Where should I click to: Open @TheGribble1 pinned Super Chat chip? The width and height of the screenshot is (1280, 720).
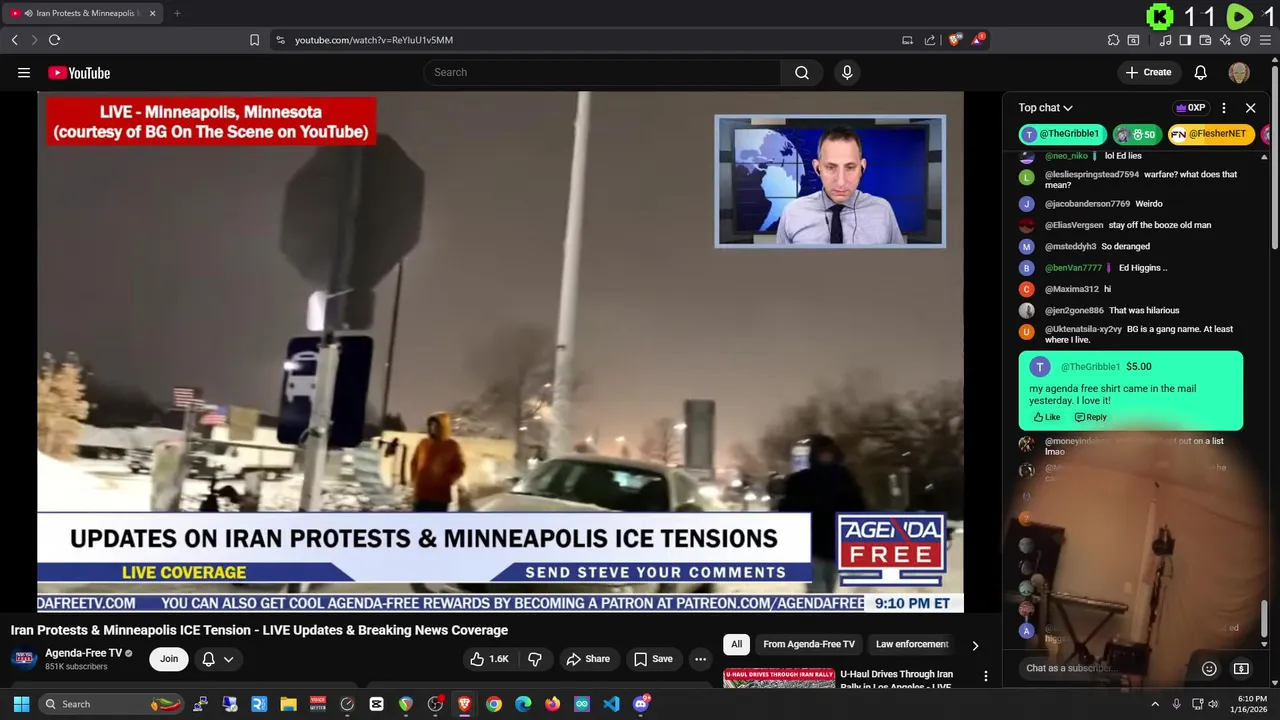(1063, 134)
